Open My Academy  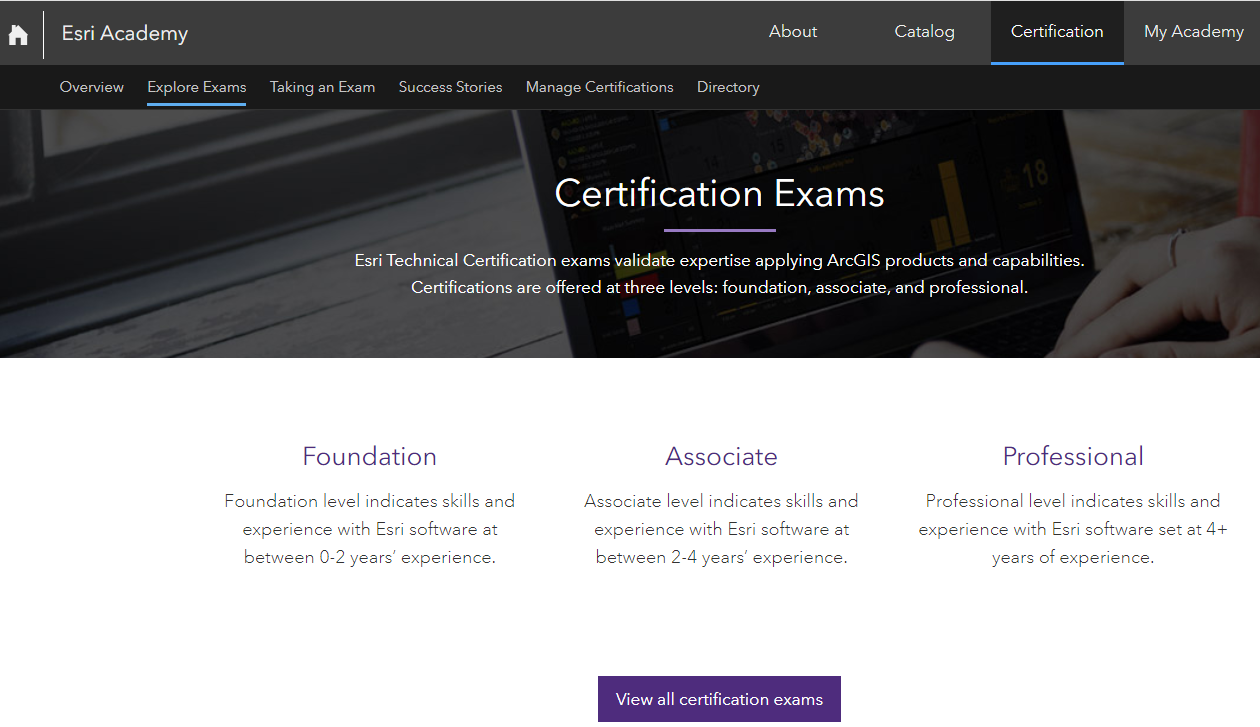click(x=1193, y=32)
